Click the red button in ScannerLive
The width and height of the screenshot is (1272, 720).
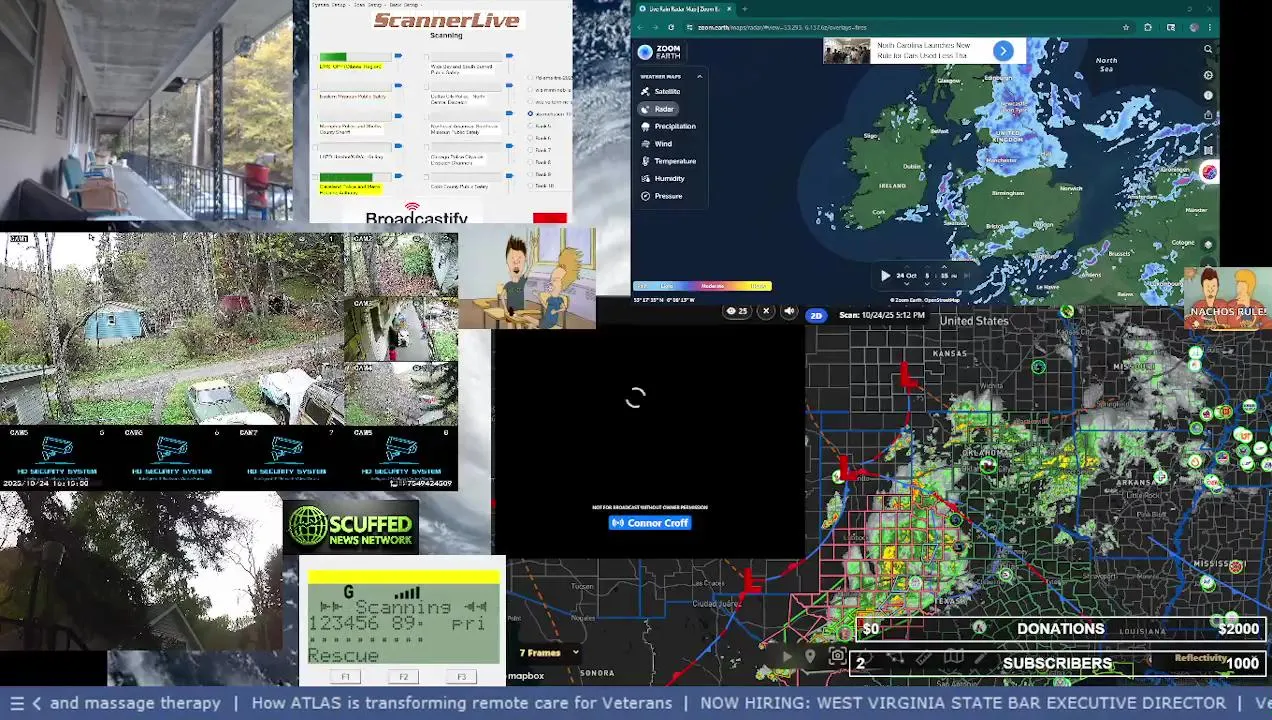pos(549,218)
